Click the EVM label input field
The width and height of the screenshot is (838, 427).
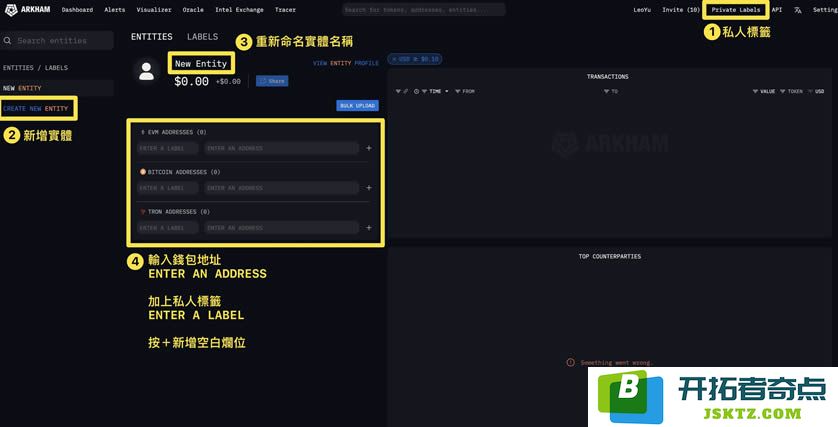pos(168,148)
